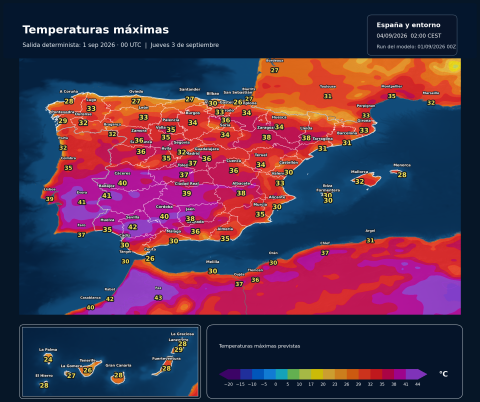Click the 44 tick on the color scale
Screen dimensions: 480x402
coord(418,384)
